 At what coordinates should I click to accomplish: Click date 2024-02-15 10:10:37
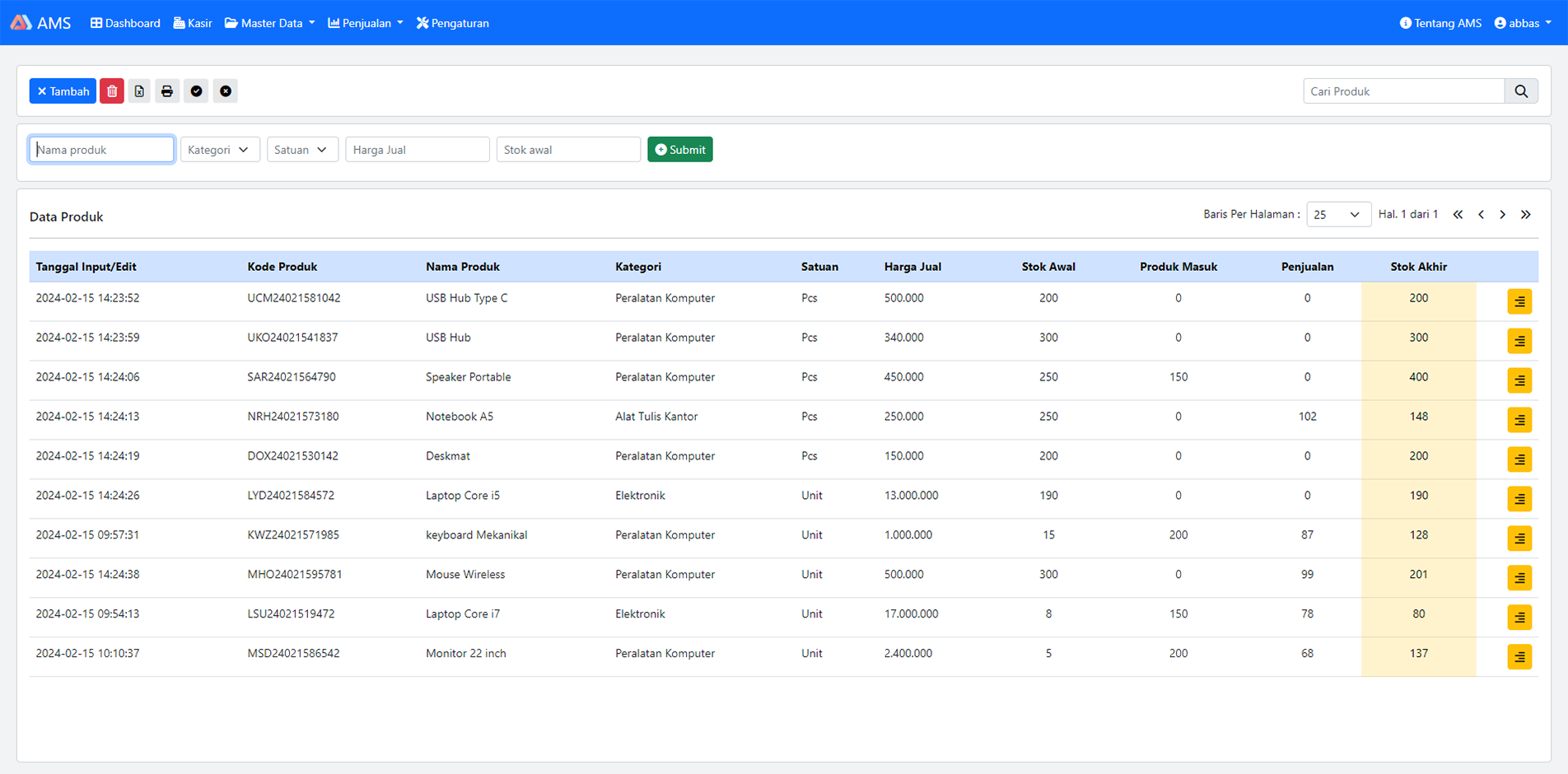(x=87, y=654)
